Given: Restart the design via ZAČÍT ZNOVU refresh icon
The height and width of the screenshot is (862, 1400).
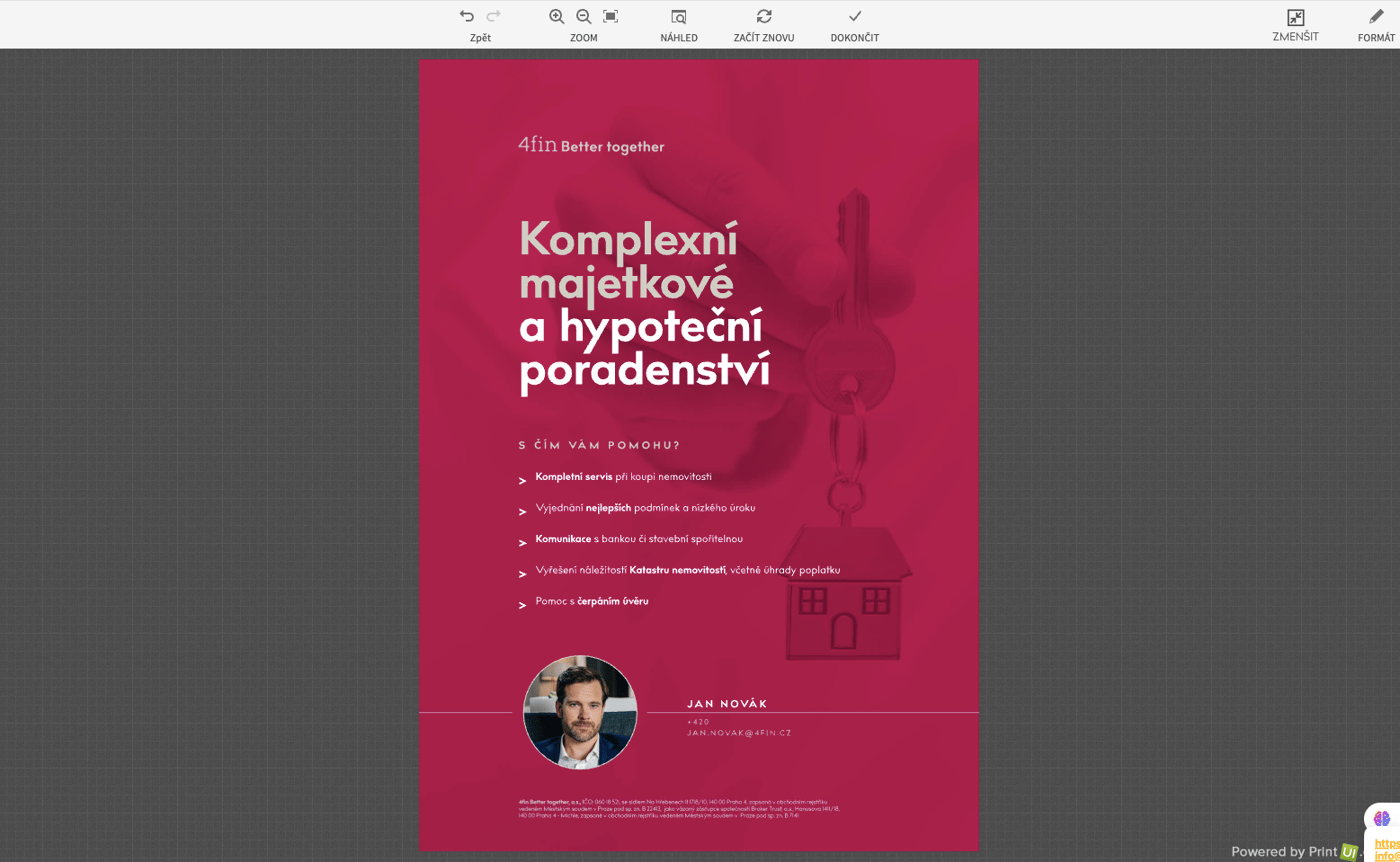Looking at the screenshot, I should point(764,16).
